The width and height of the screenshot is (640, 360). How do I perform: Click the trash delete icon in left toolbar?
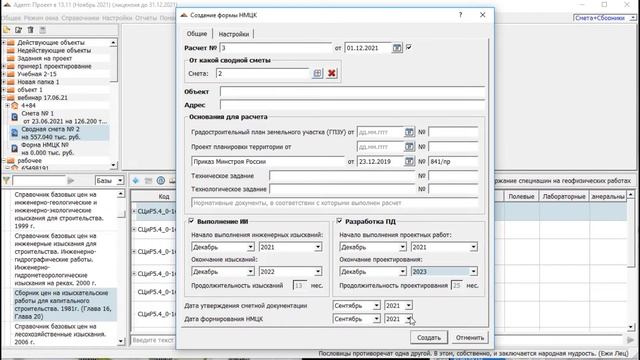coord(30,30)
